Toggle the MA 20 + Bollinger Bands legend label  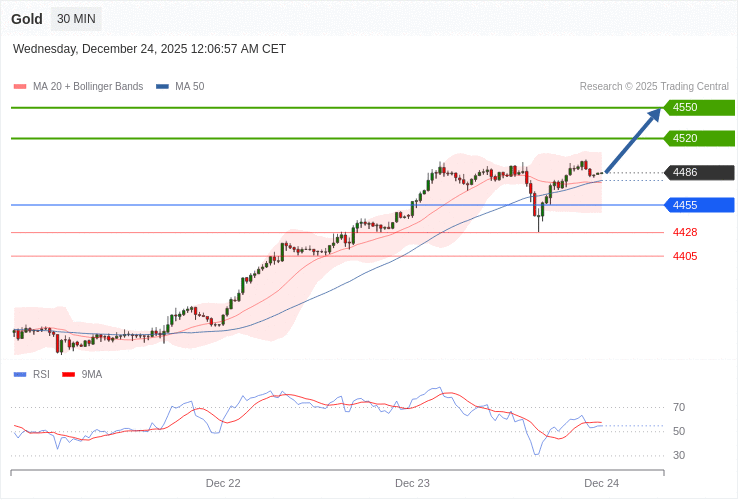(88, 87)
